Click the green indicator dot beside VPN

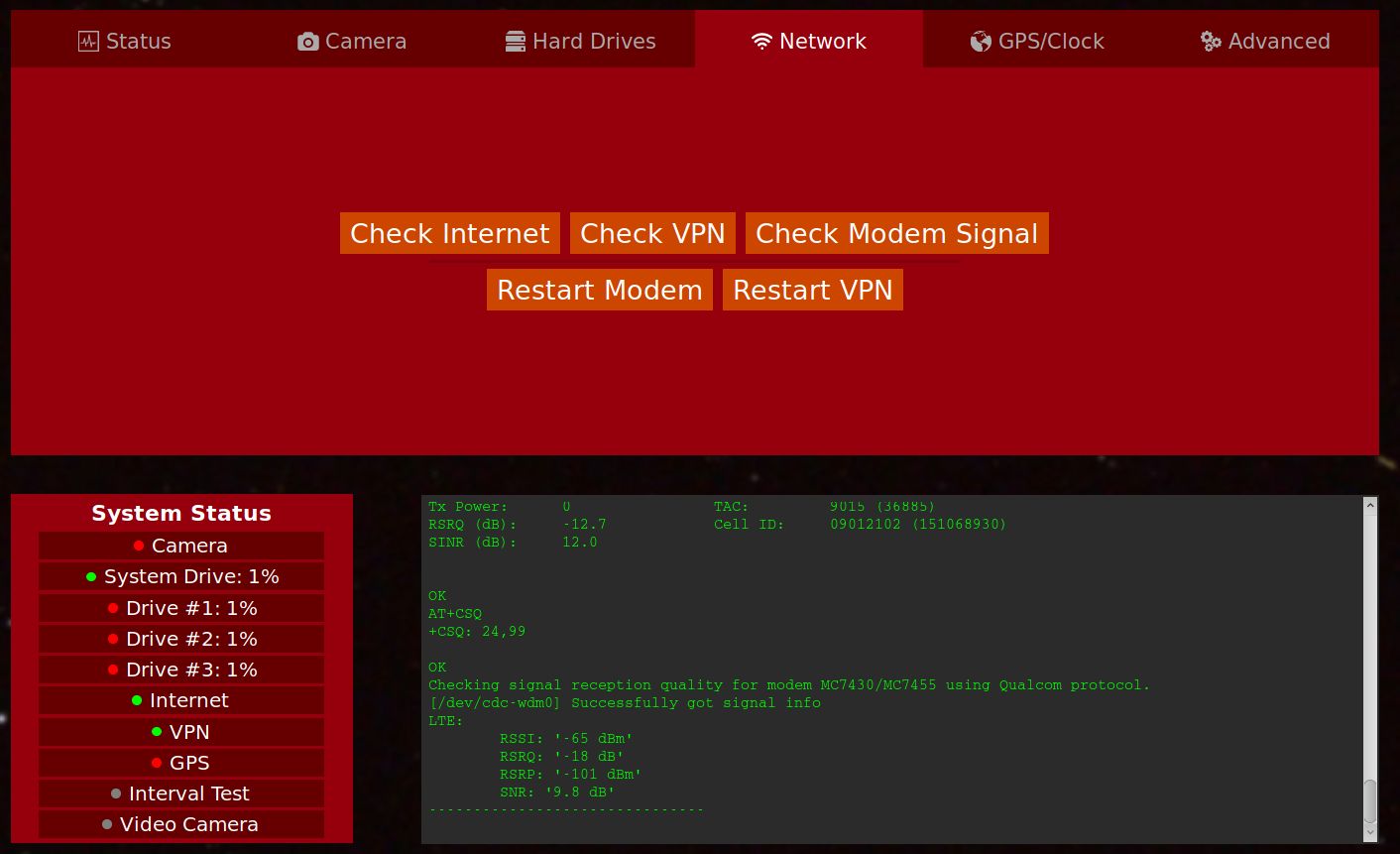pos(157,732)
